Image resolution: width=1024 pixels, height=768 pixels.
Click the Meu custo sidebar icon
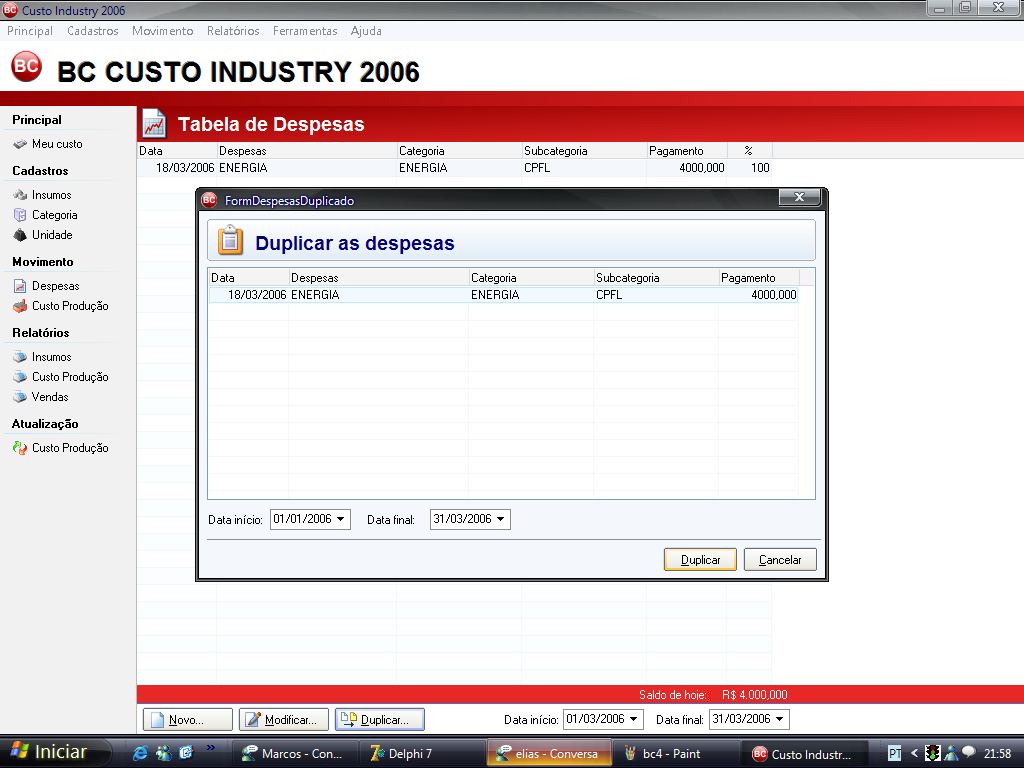tap(20, 144)
